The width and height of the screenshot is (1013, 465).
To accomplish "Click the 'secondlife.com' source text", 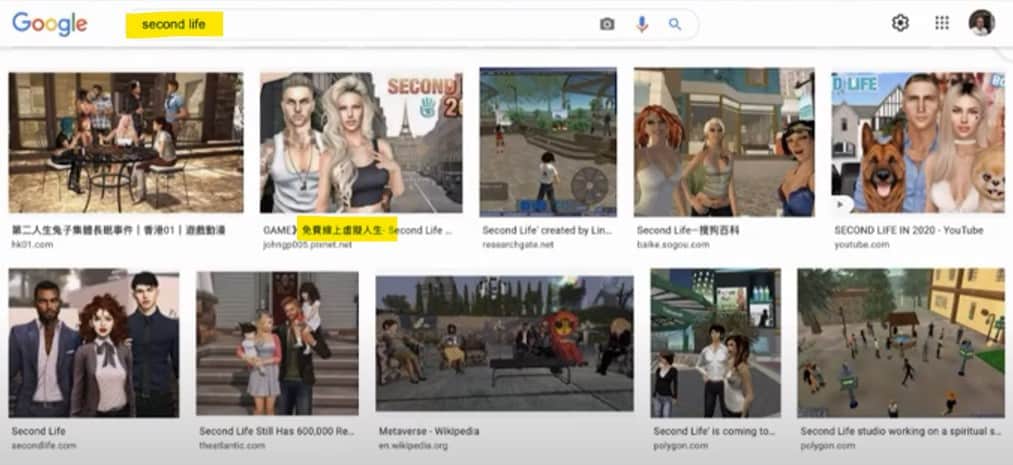I will (44, 446).
